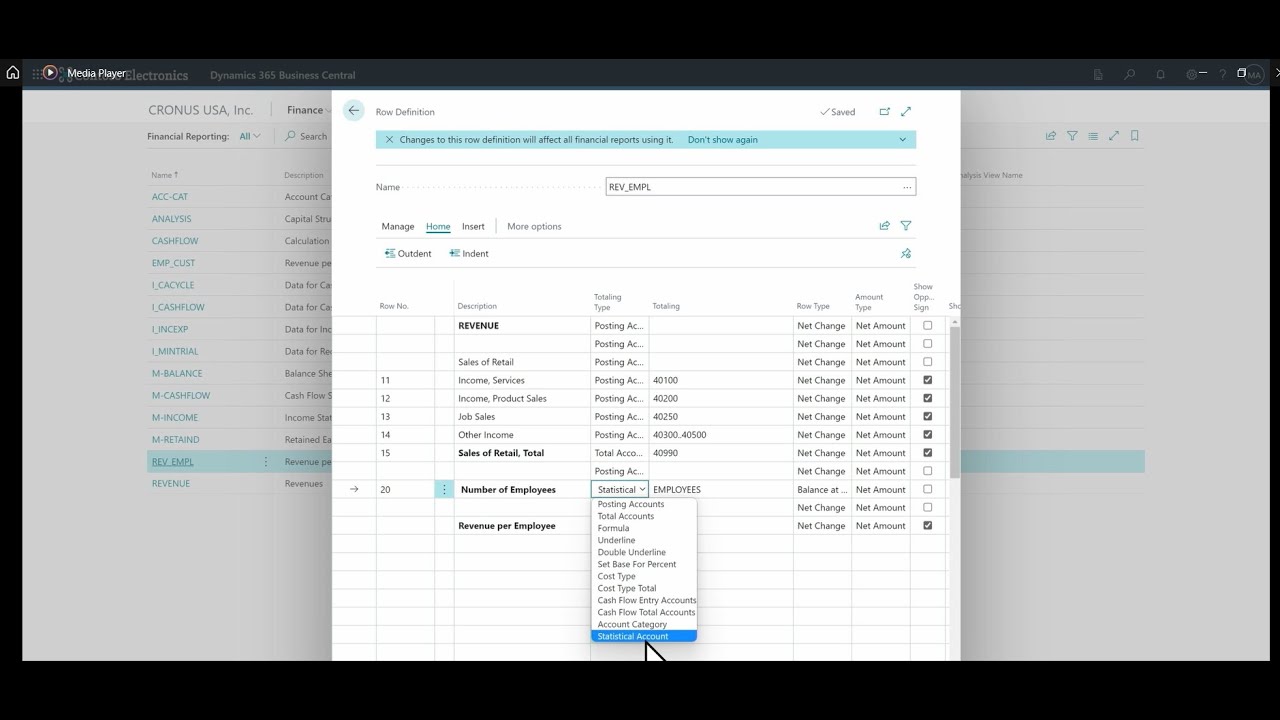Select Statistical Account in the dropdown list

(x=643, y=636)
